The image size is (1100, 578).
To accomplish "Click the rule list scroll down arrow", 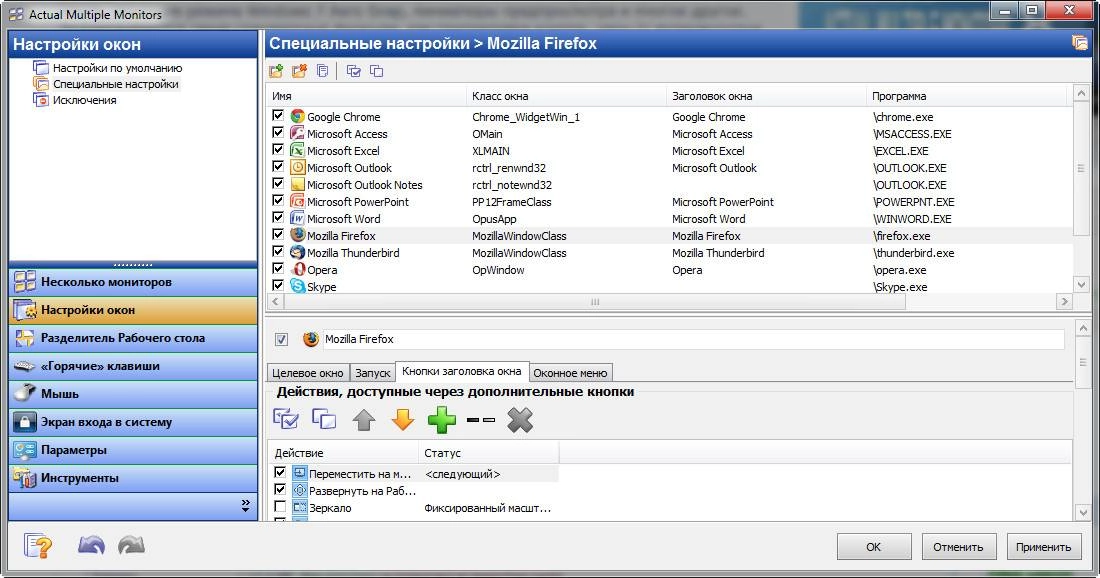I will (x=1081, y=285).
